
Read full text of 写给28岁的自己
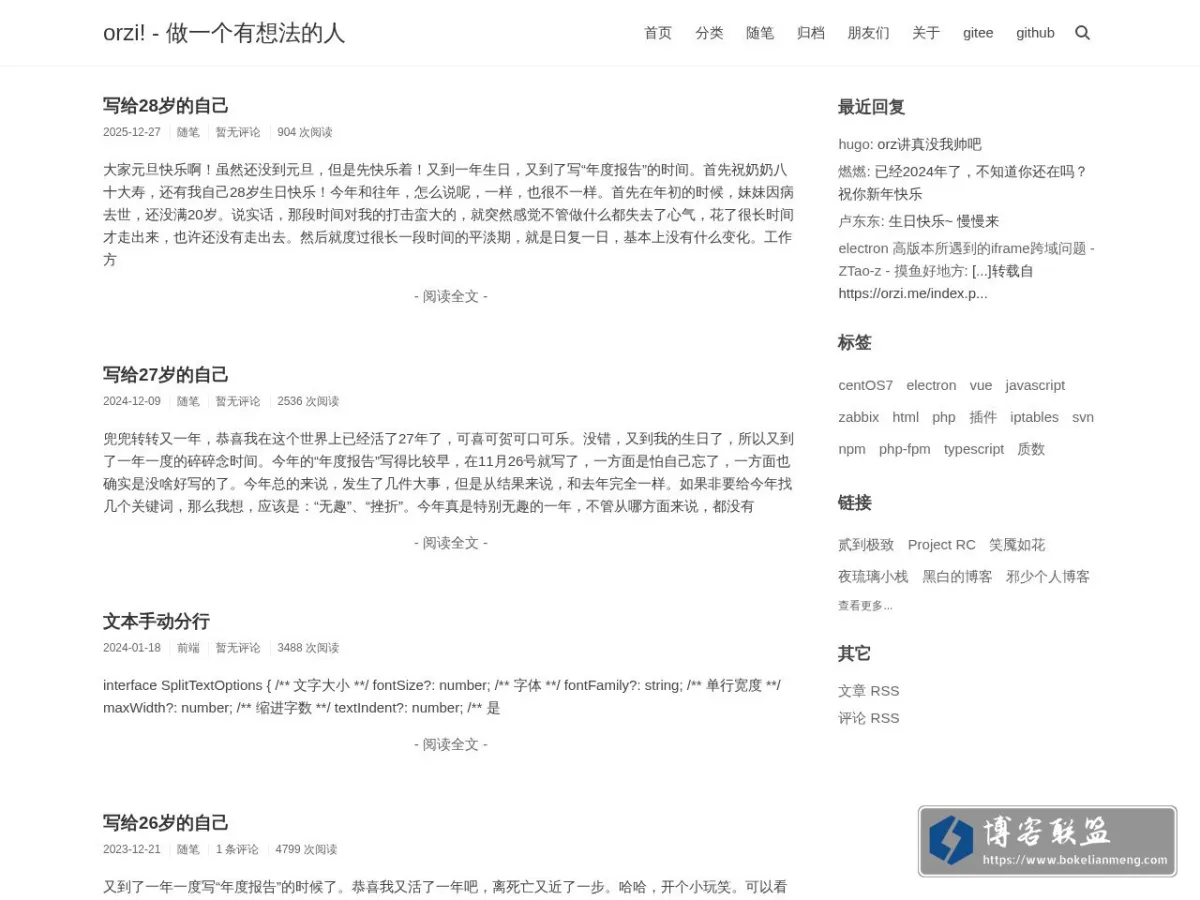451,296
